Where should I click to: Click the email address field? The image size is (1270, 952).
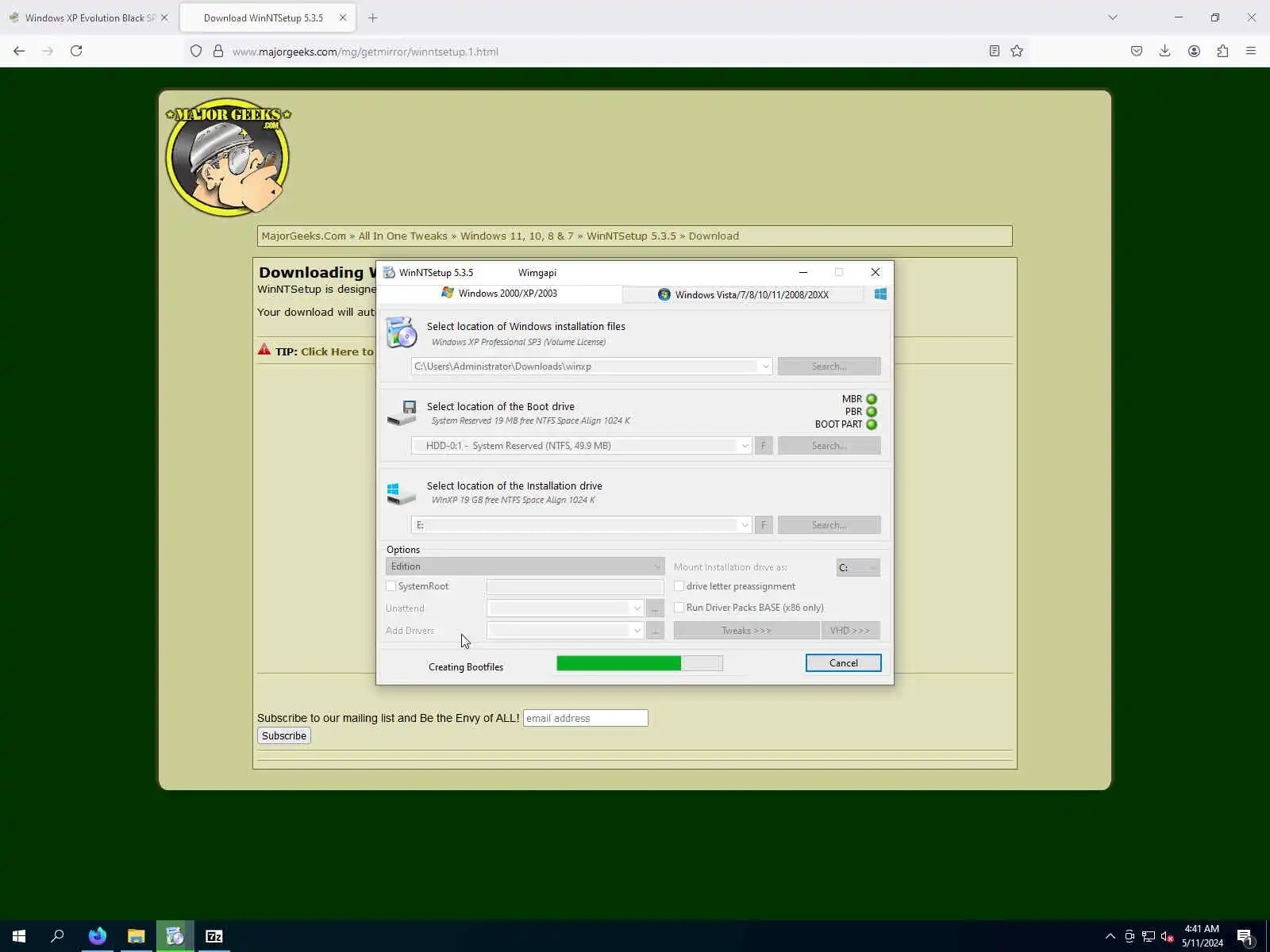[x=586, y=719]
